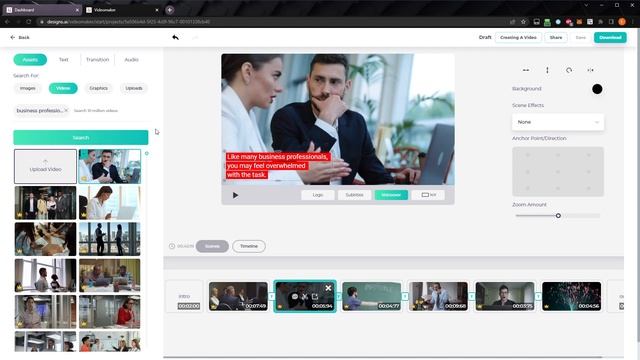640x360 pixels.
Task: Filter search by Uploads
Action: (x=134, y=88)
